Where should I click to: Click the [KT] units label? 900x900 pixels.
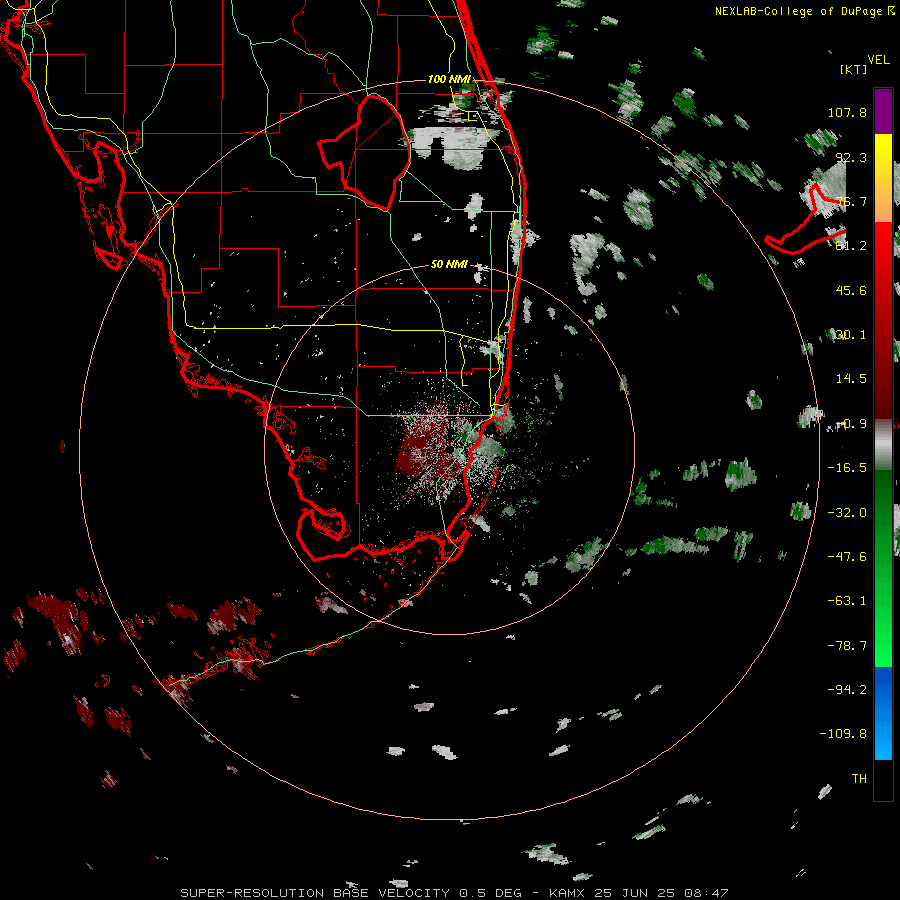(854, 69)
